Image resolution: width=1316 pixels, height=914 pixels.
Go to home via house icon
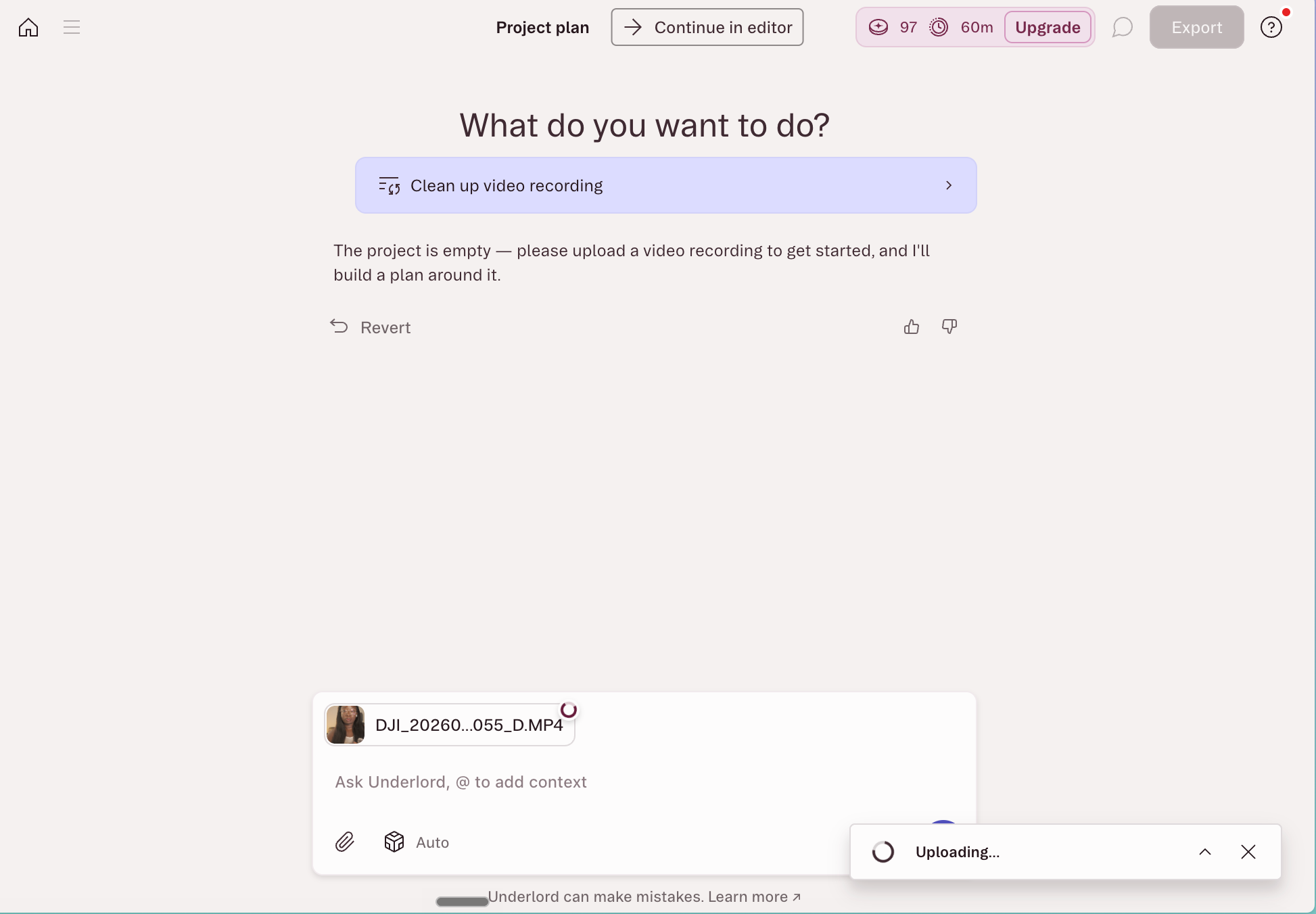(x=28, y=28)
